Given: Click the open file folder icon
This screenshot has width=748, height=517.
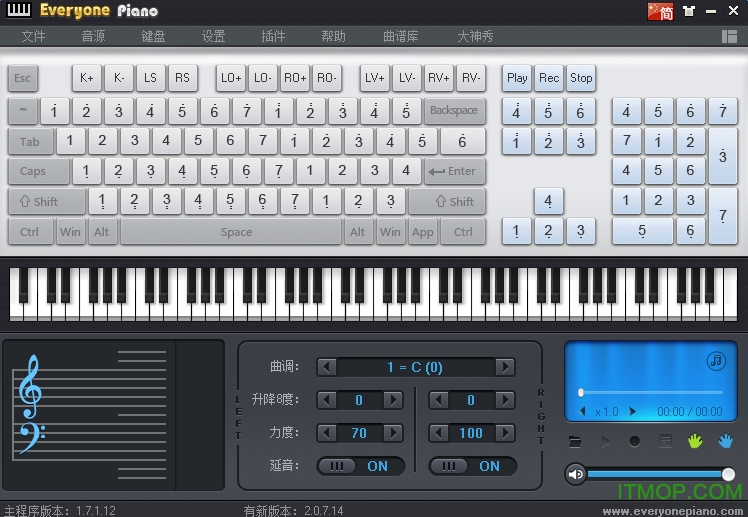Looking at the screenshot, I should pyautogui.click(x=575, y=441).
